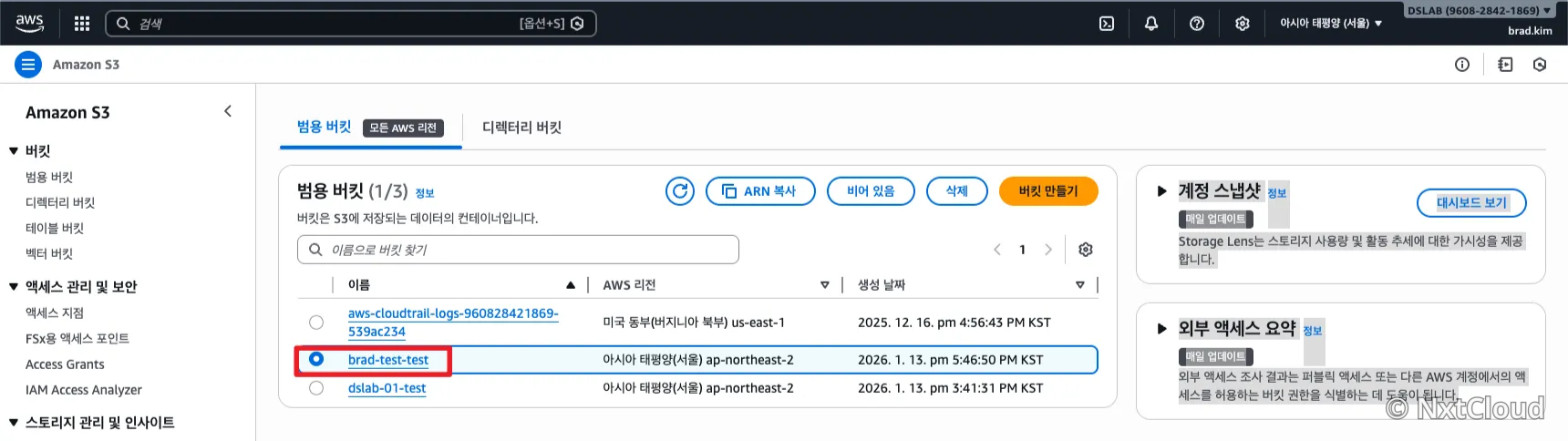This screenshot has height=441, width=1568.
Task: Open the AWS 리전 column sort dropdown
Action: click(x=825, y=285)
